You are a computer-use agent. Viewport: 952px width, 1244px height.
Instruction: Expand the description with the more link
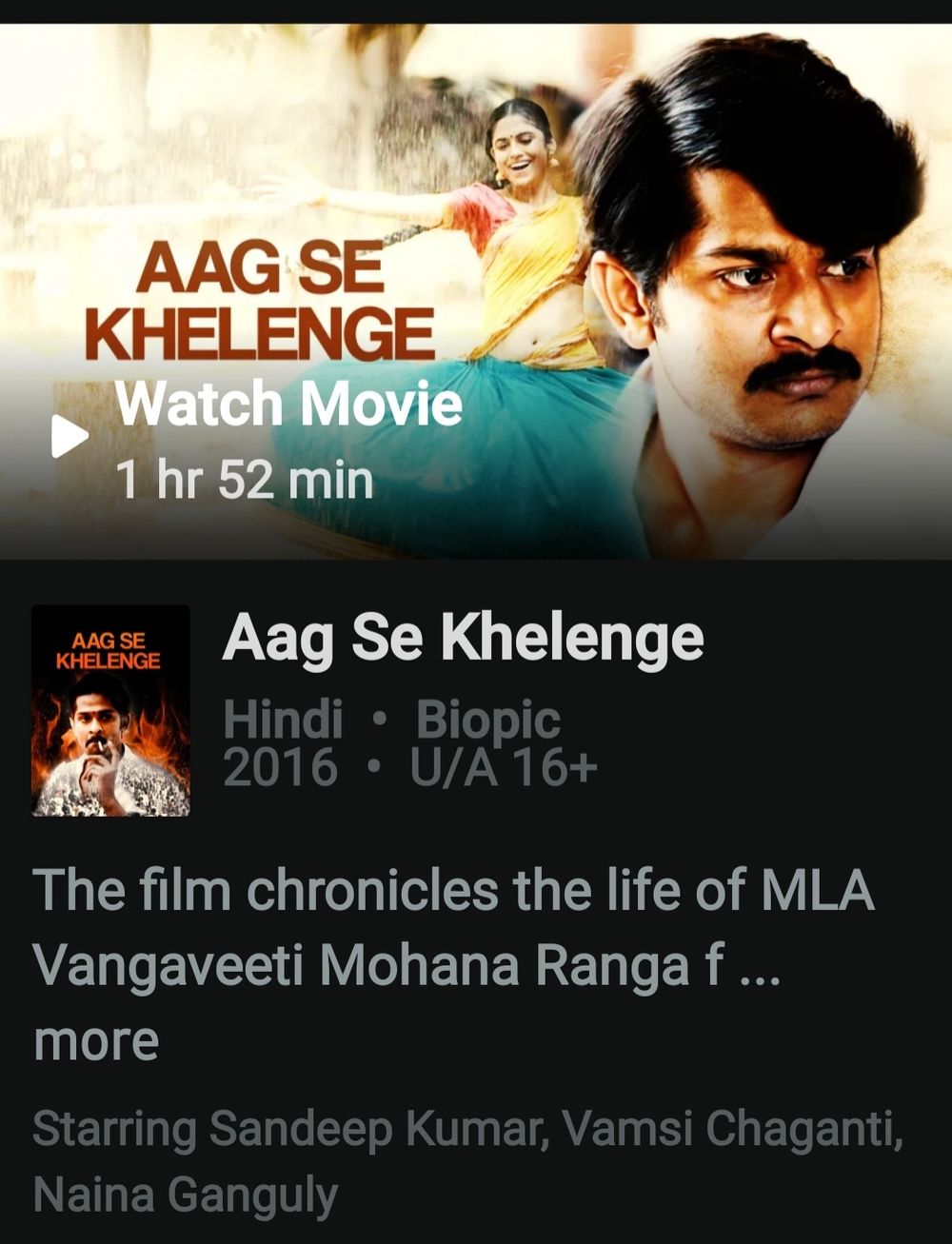(96, 1041)
